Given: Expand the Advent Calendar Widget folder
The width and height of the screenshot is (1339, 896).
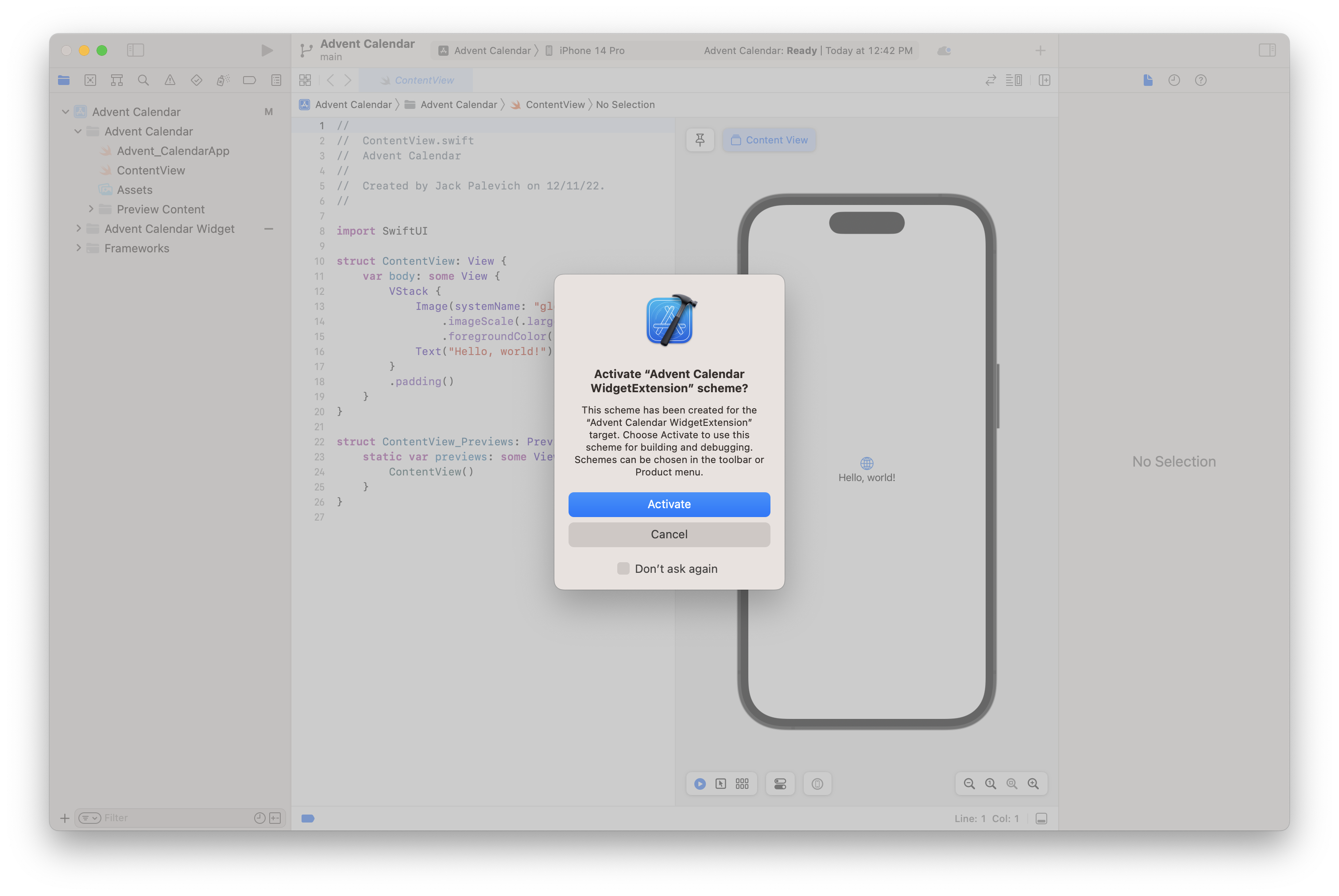Looking at the screenshot, I should pos(78,228).
